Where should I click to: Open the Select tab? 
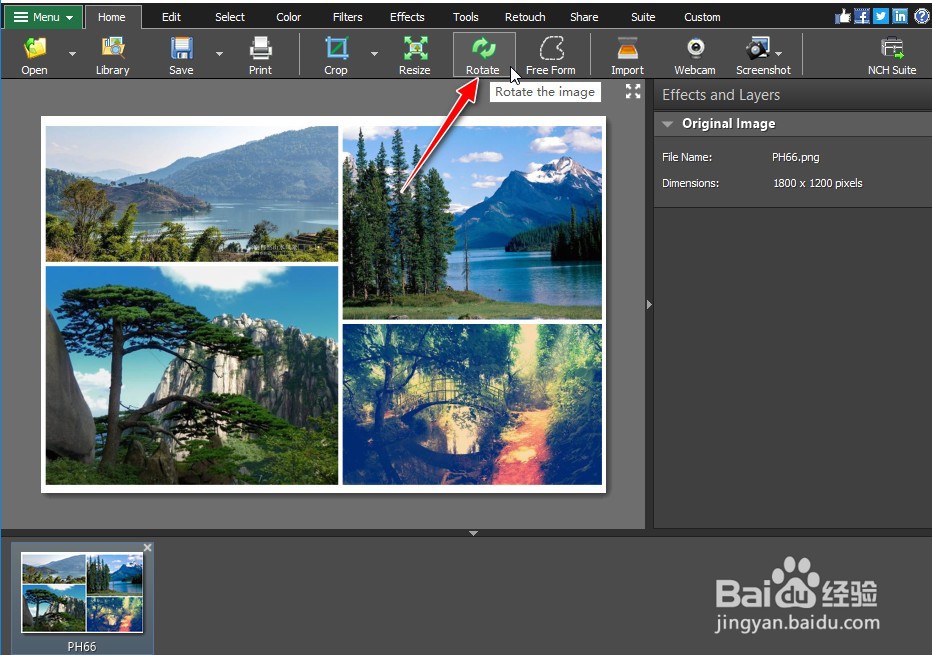tap(229, 17)
